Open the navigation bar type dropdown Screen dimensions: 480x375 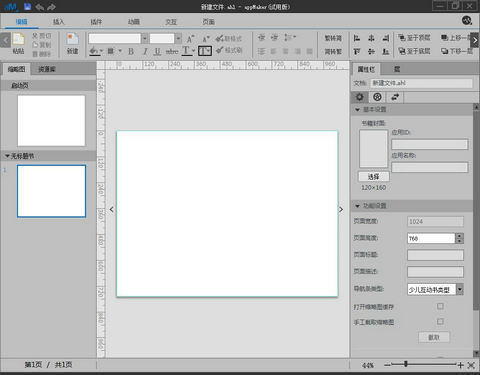click(x=460, y=289)
